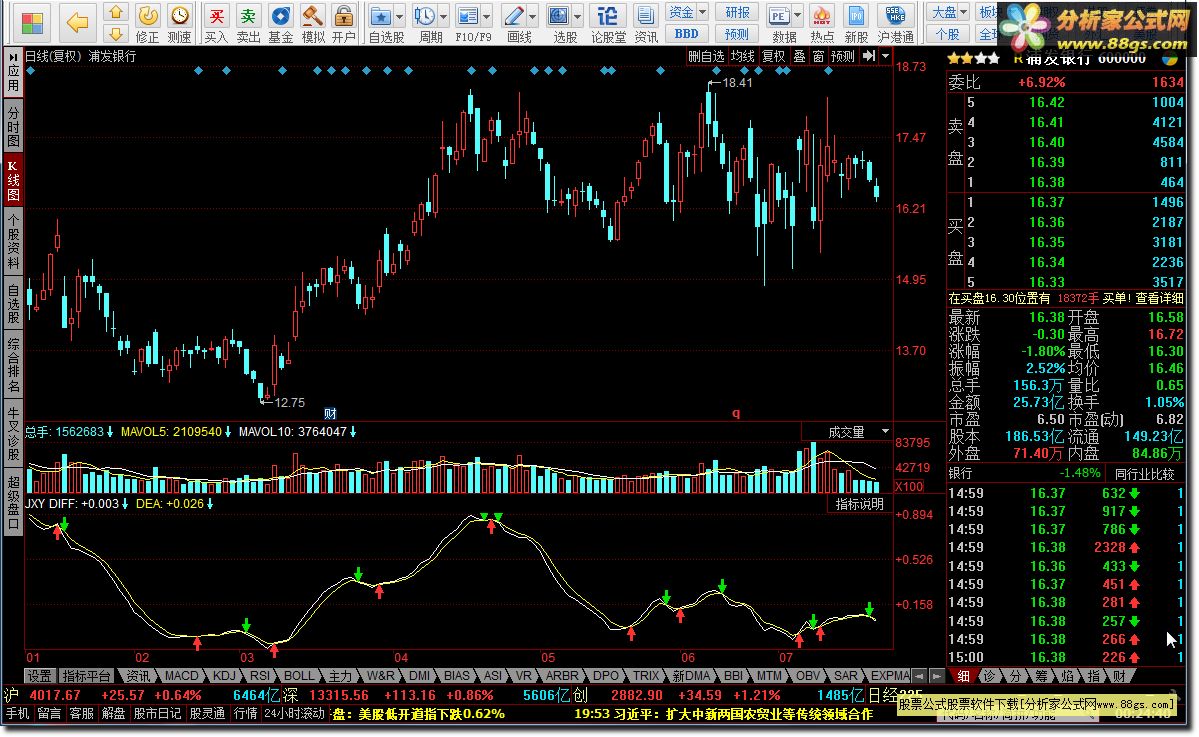Open the 论股堂 forum icon
Image resolution: width=1199 pixels, height=737 pixels.
pos(608,23)
